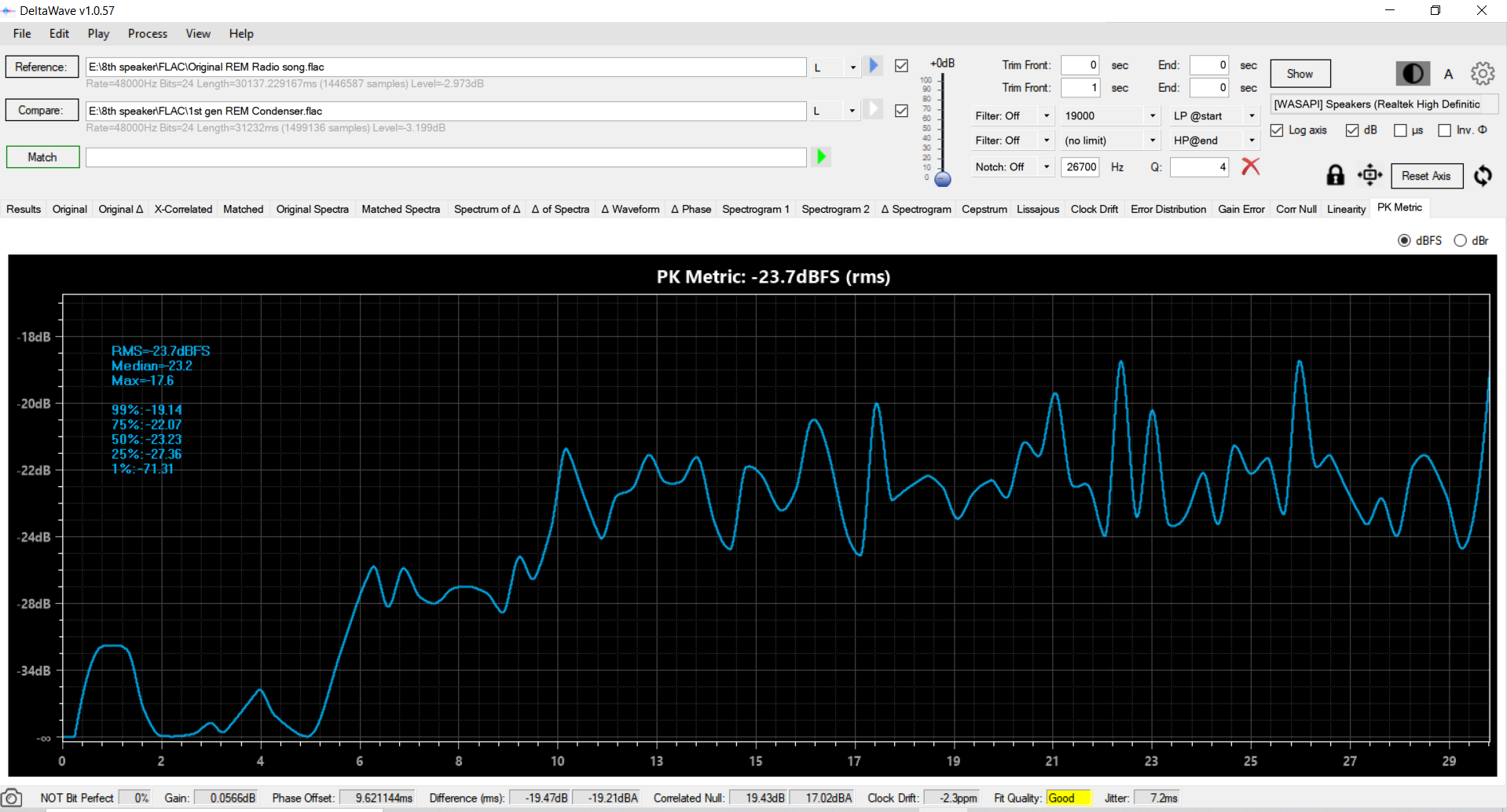Image resolution: width=1507 pixels, height=812 pixels.
Task: Open the Process menu
Action: 148,34
